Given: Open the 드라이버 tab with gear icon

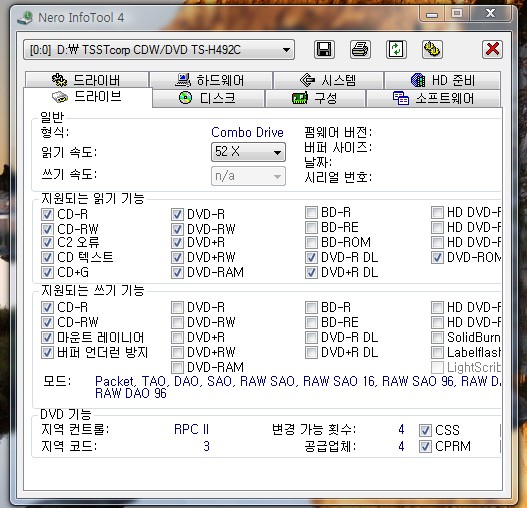Looking at the screenshot, I should tap(87, 80).
